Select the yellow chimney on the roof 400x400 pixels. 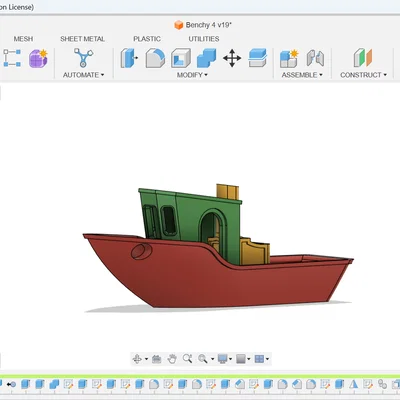(227, 192)
